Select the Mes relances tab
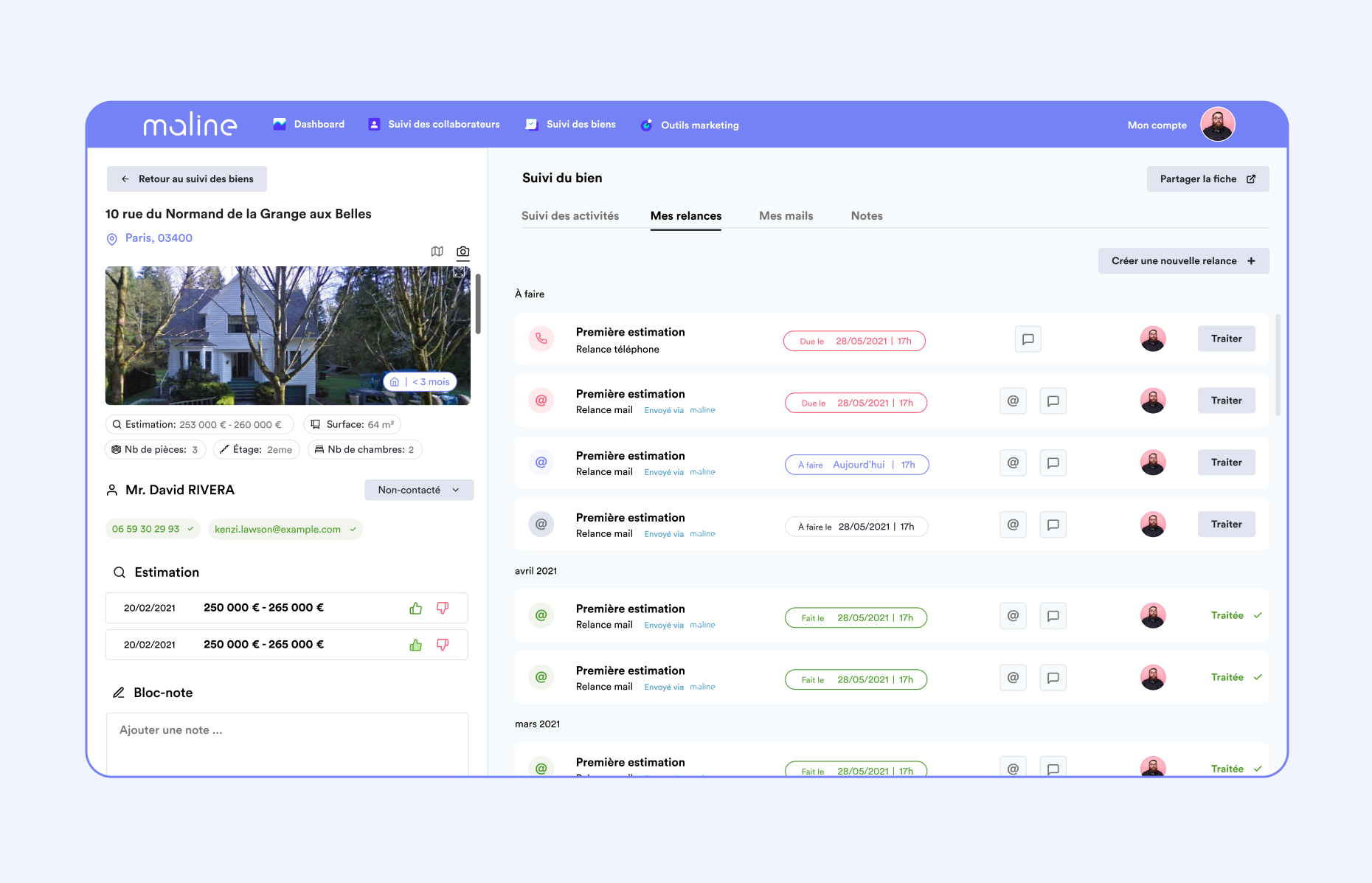The width and height of the screenshot is (1372, 883). (x=686, y=216)
